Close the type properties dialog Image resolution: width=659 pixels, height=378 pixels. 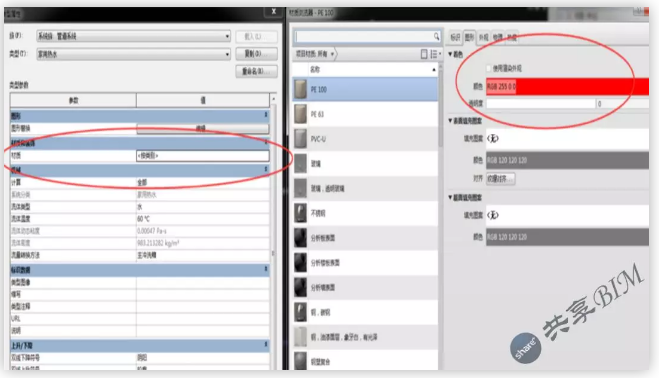pyautogui.click(x=274, y=11)
